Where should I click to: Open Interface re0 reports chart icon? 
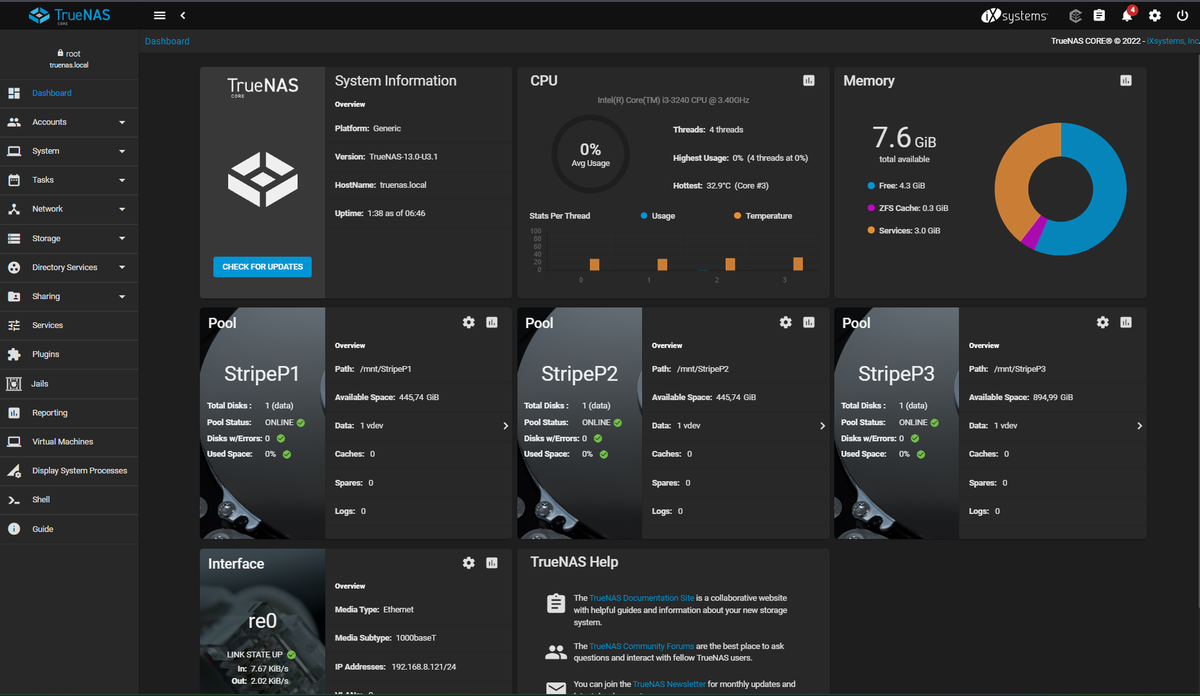[x=492, y=563]
